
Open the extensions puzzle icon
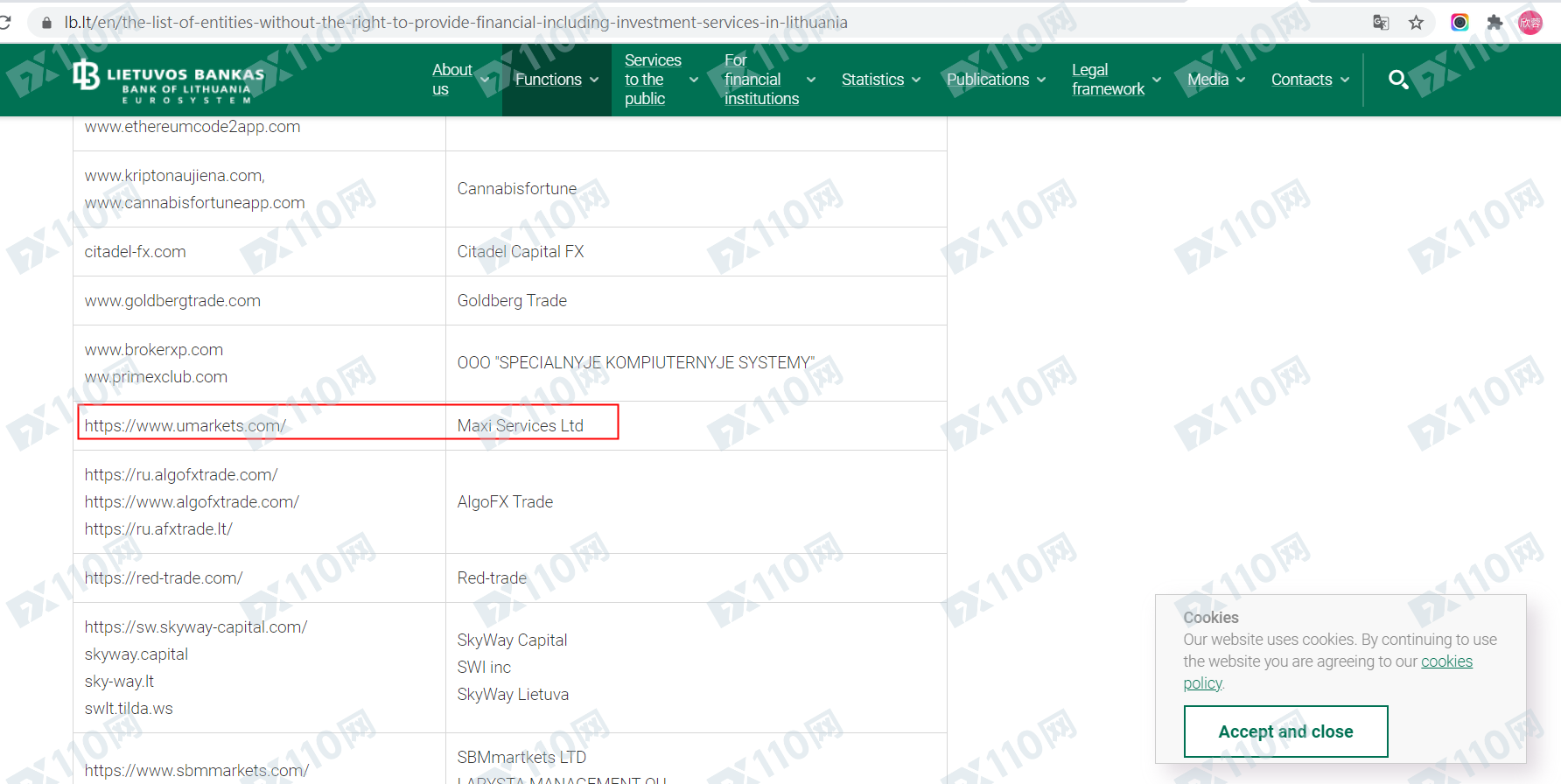1494,23
